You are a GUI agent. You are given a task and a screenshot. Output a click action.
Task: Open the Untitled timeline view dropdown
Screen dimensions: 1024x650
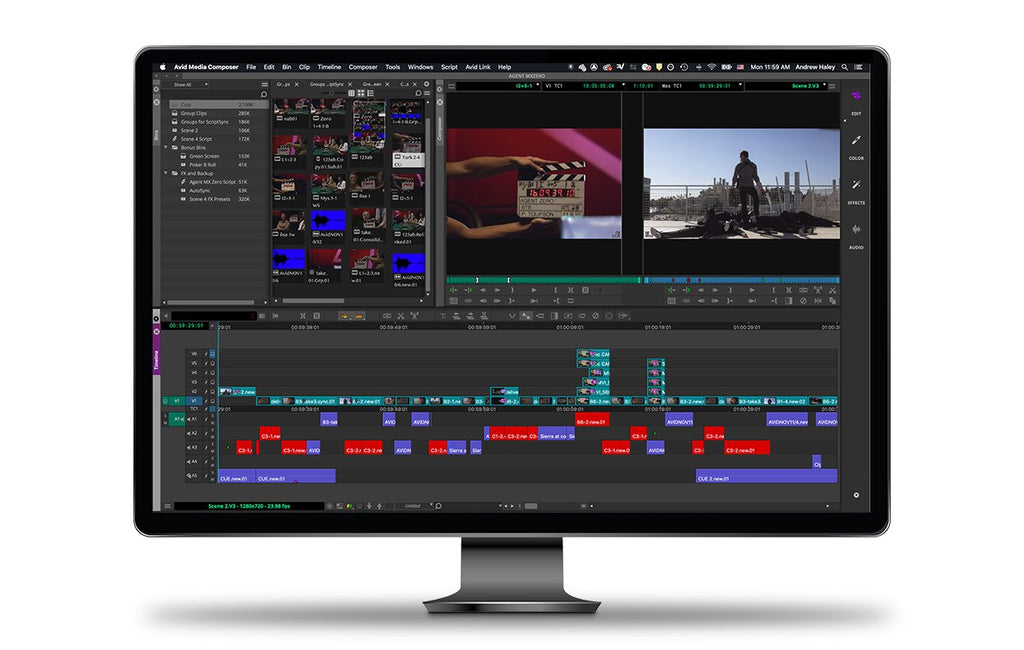tap(415, 506)
